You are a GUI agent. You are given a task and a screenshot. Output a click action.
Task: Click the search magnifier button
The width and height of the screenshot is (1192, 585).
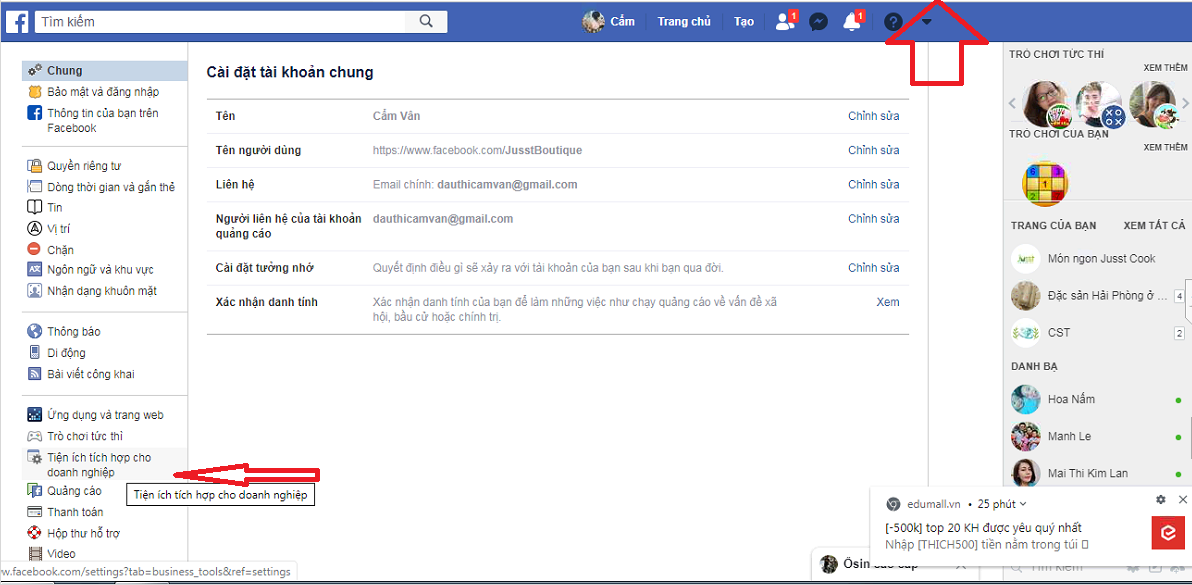coord(426,21)
